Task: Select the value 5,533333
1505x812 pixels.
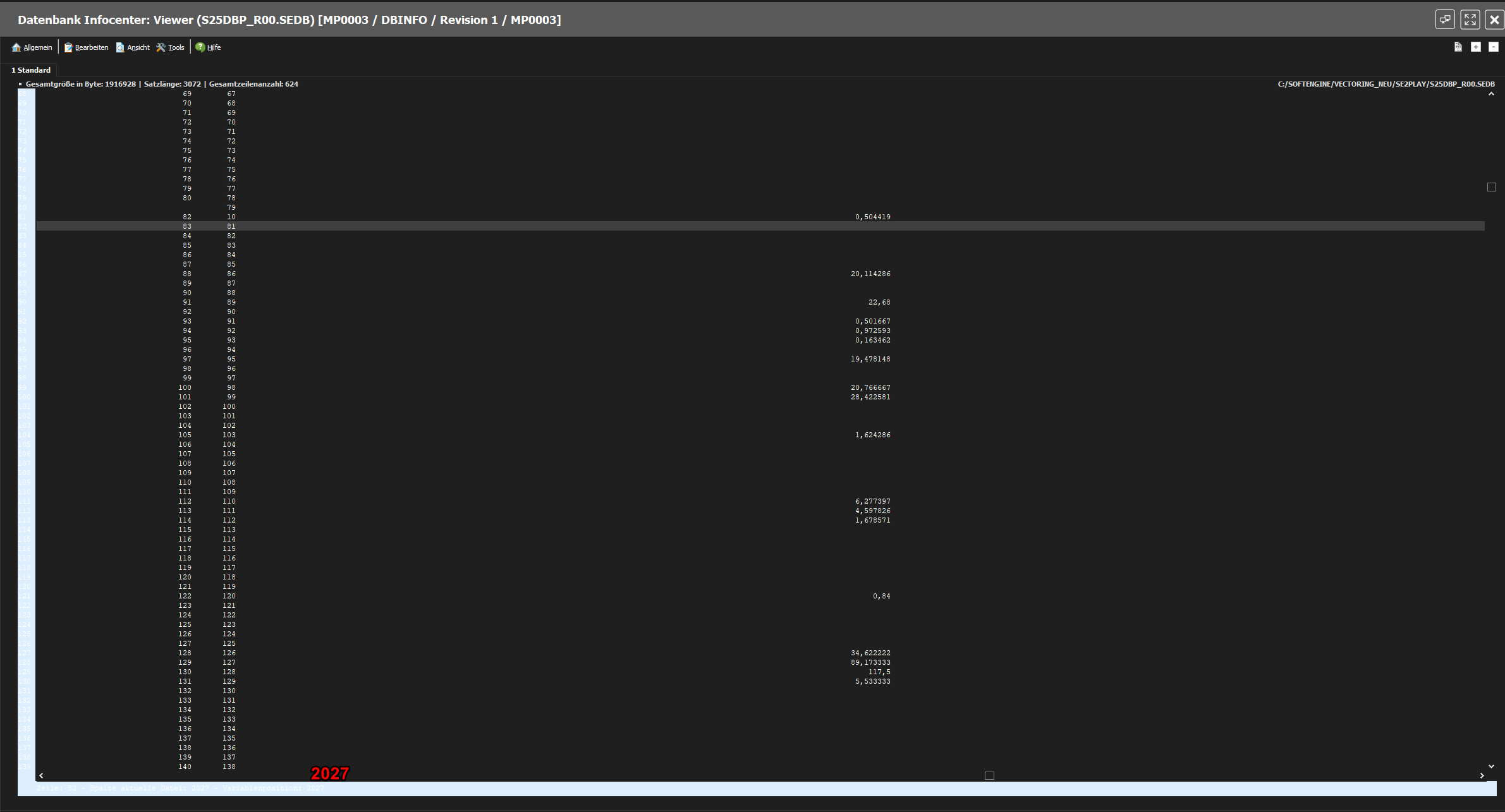Action: tap(872, 681)
